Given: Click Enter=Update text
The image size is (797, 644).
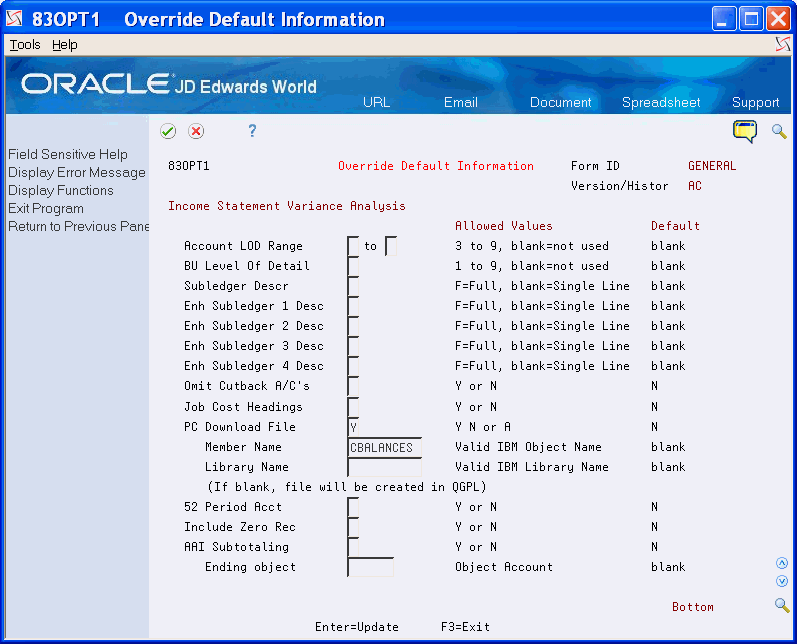Looking at the screenshot, I should (x=356, y=627).
